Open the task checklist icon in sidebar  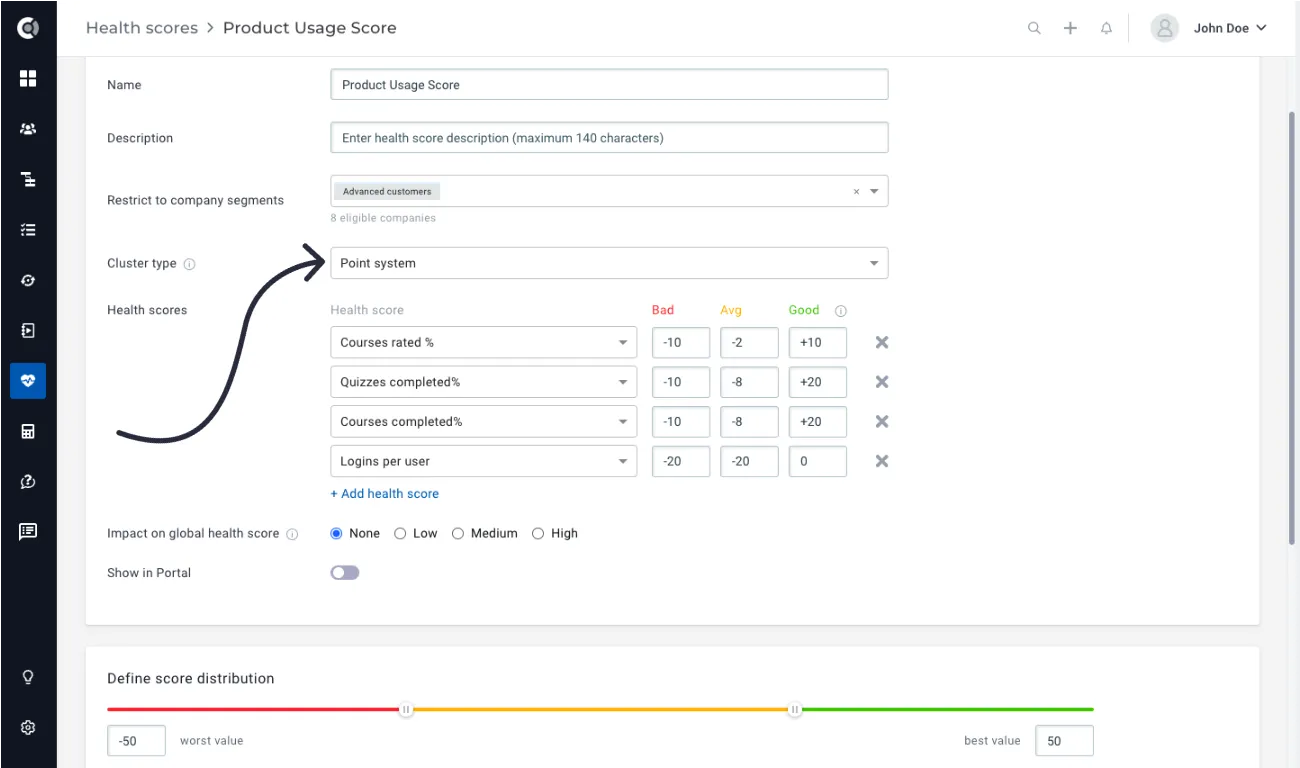(x=28, y=230)
